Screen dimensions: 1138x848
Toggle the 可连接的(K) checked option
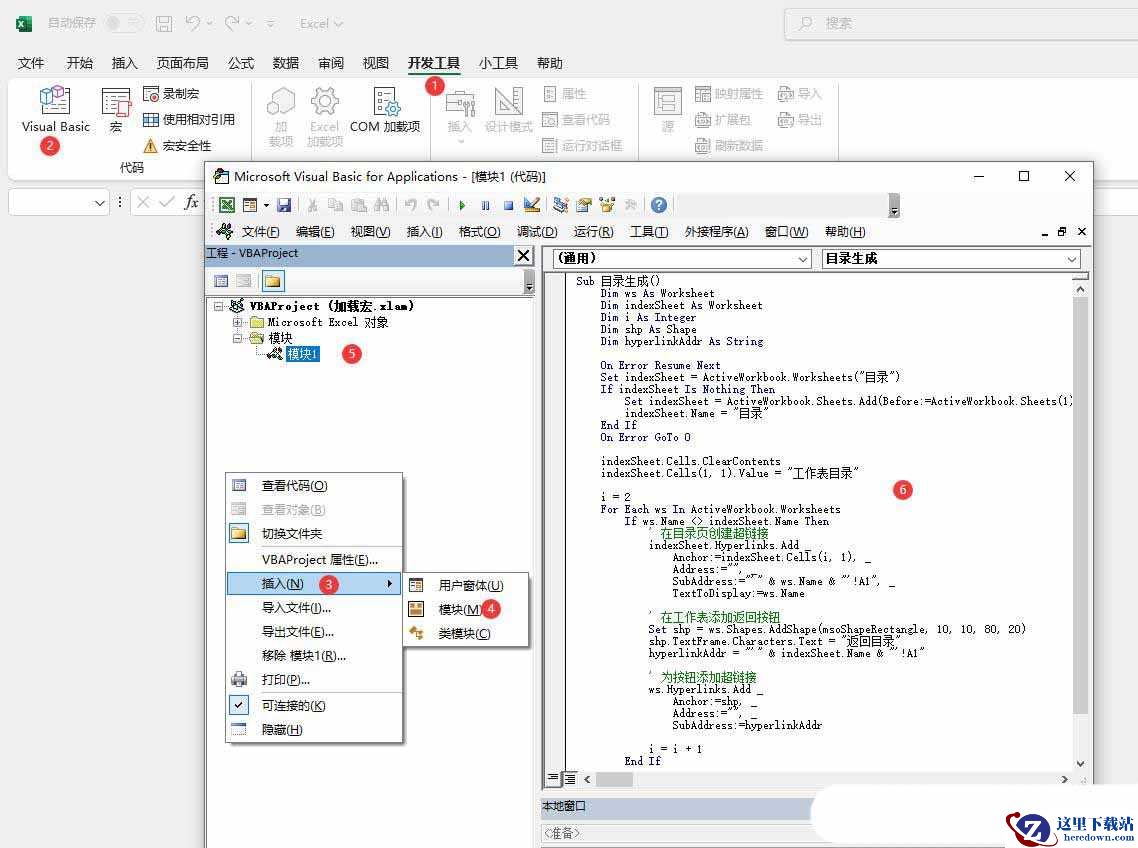314,706
